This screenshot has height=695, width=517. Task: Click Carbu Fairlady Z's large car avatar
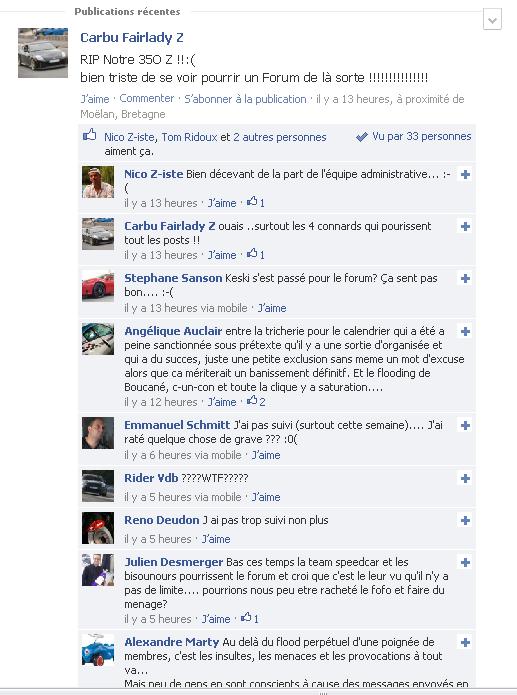click(x=43, y=53)
